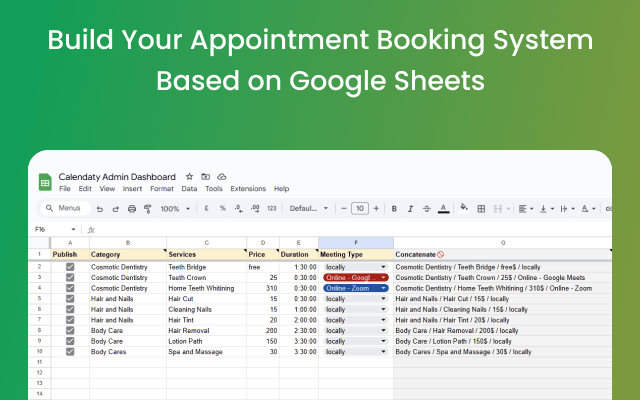This screenshot has width=640, height=400.
Task: Uncheck Publish for Cleaning Nails row
Action: pos(70,309)
